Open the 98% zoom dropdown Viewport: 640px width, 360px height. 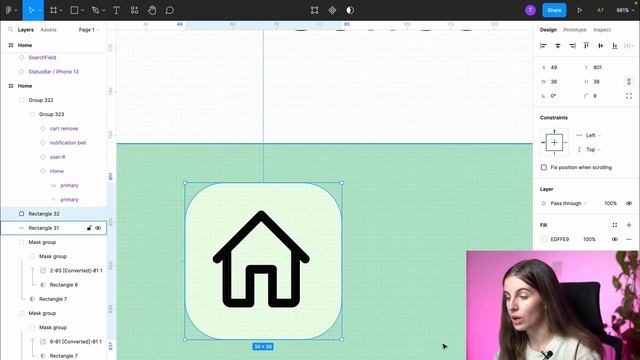(625, 10)
